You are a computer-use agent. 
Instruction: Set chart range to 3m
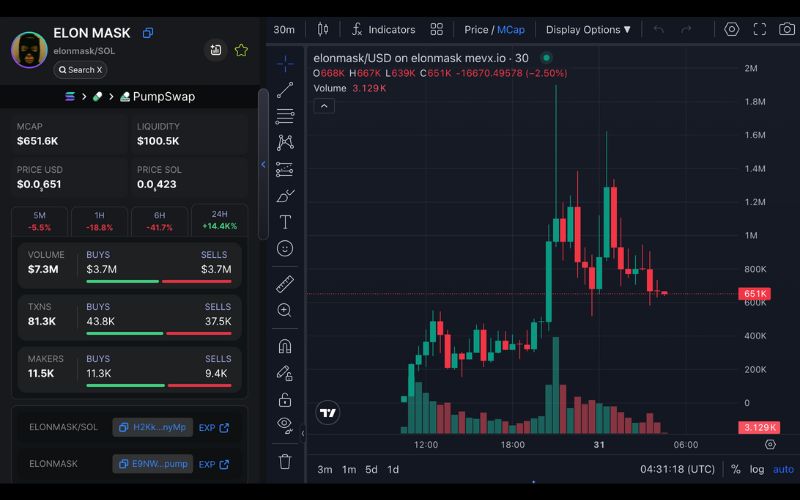point(324,469)
